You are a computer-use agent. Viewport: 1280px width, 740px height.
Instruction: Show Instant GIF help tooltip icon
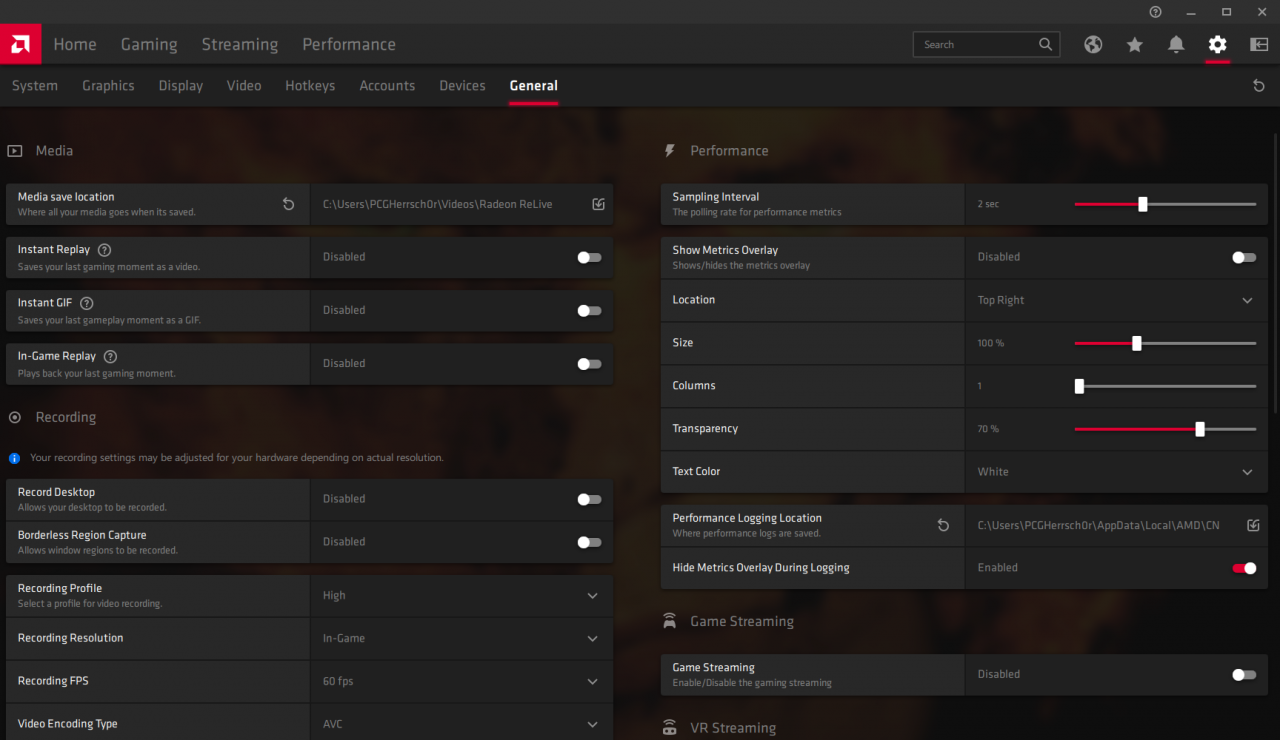pos(87,303)
